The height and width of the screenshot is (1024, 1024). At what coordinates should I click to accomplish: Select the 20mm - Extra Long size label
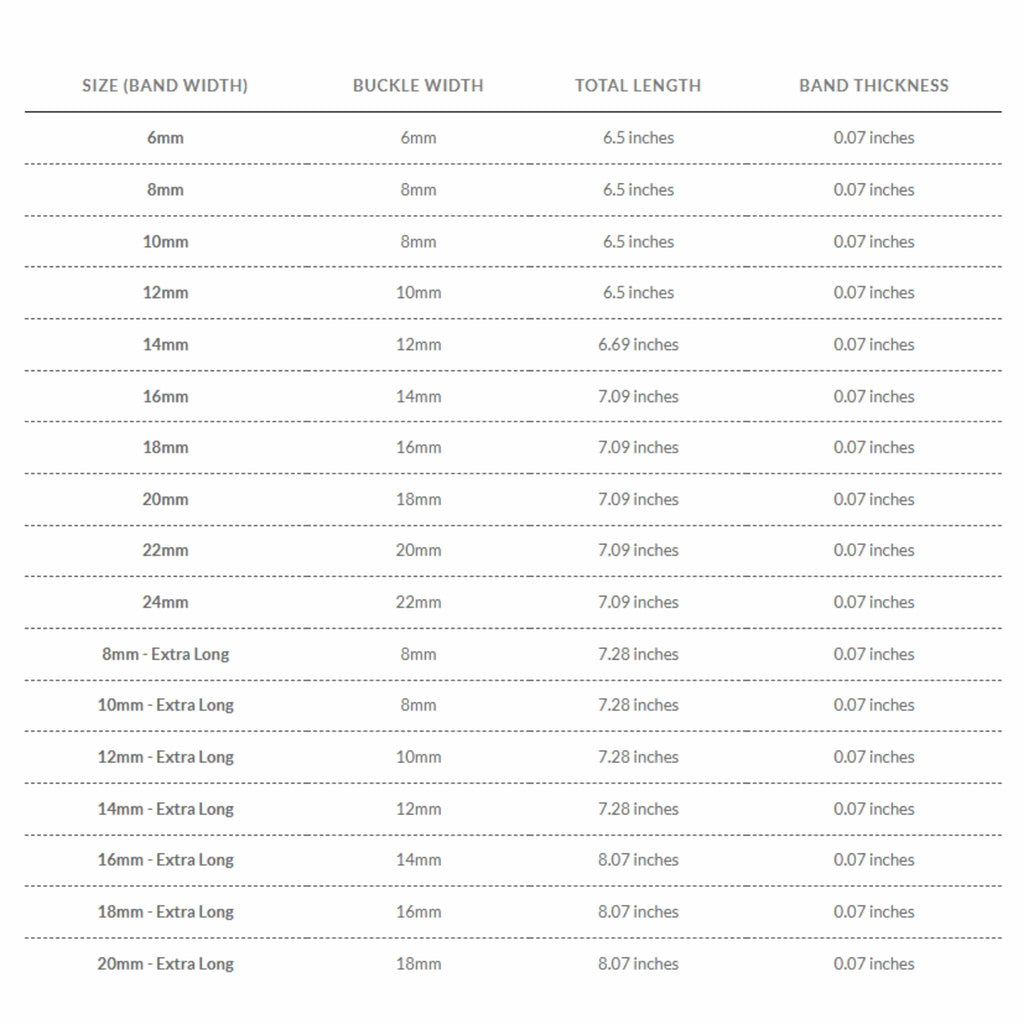(165, 964)
